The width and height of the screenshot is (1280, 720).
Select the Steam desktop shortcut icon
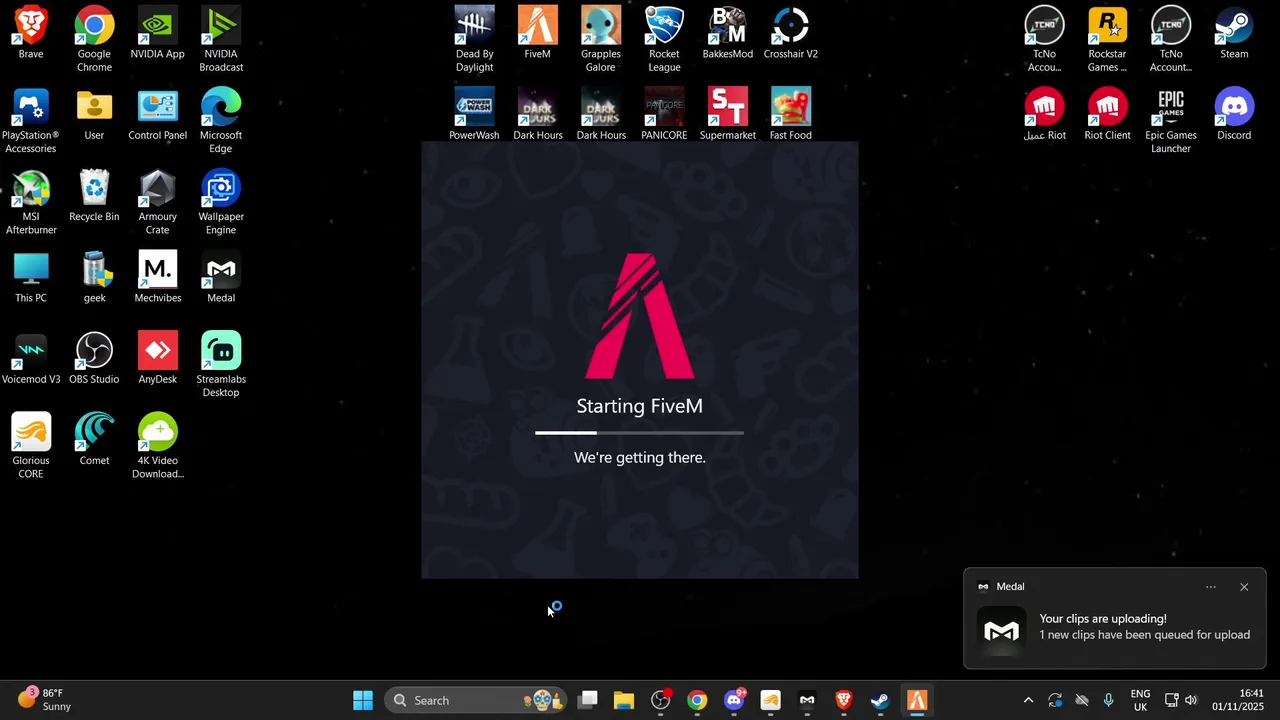click(x=1234, y=33)
